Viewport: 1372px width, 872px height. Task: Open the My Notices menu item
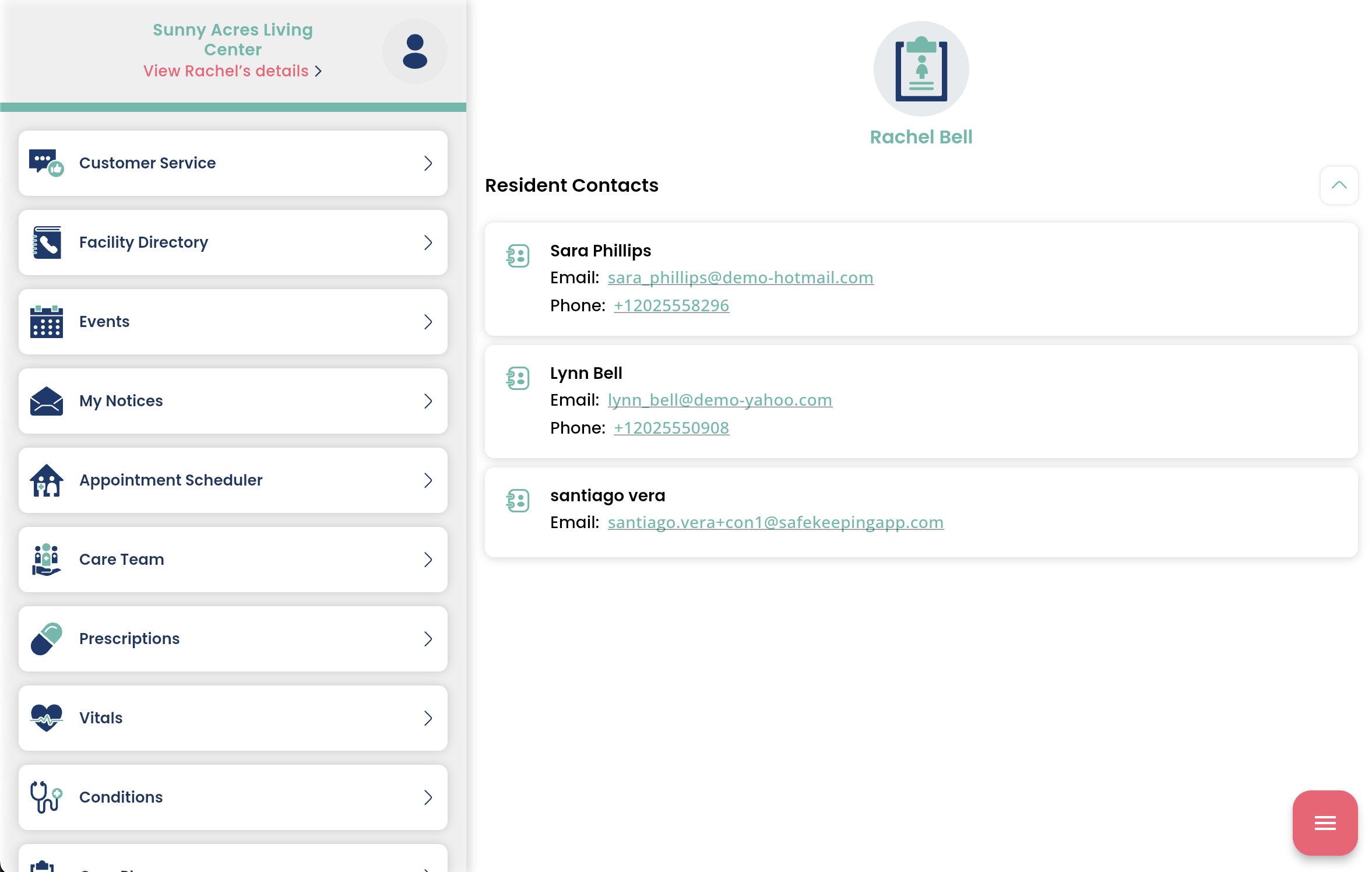click(233, 401)
